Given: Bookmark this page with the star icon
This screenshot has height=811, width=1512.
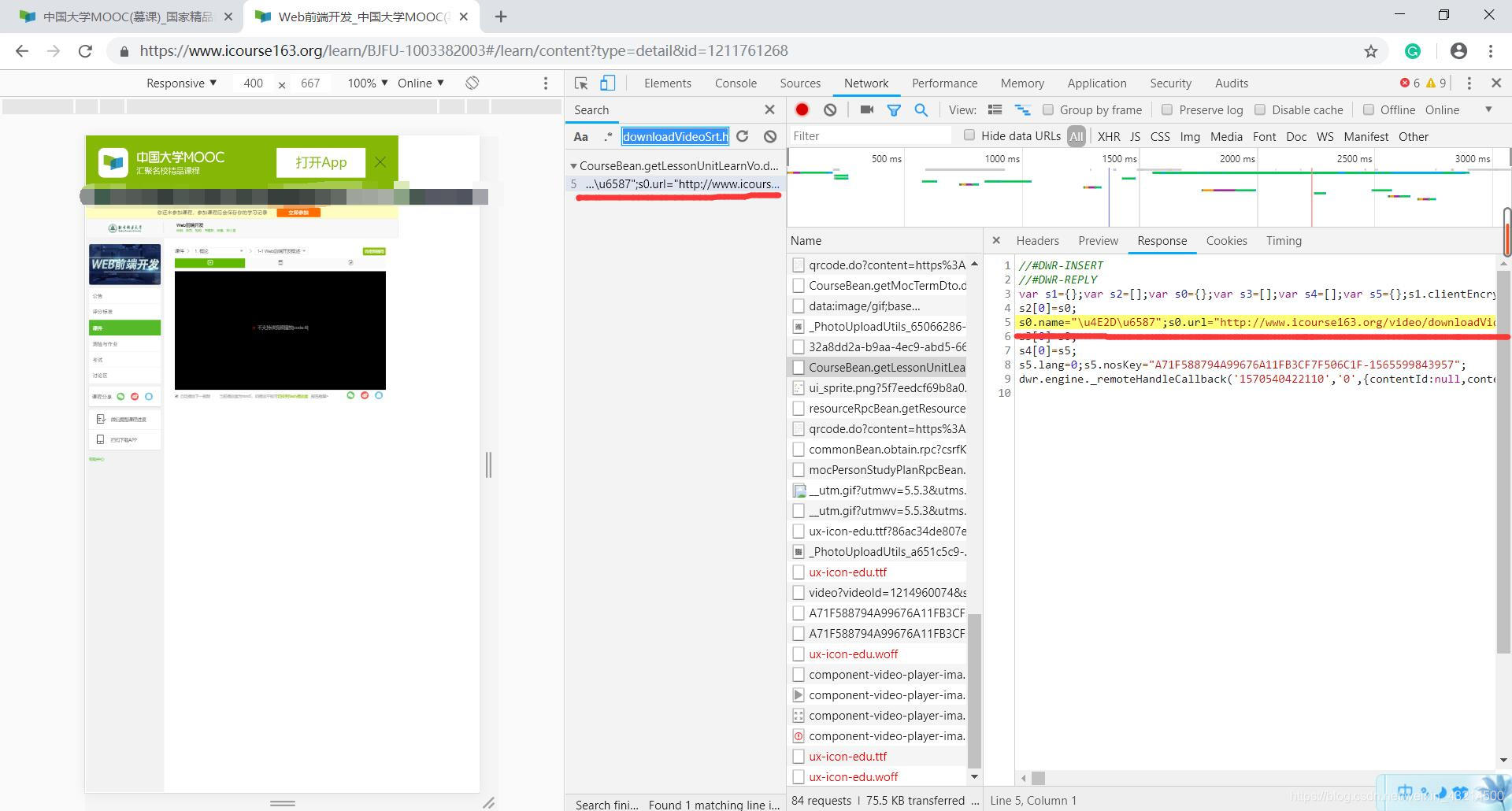Looking at the screenshot, I should (x=1371, y=51).
